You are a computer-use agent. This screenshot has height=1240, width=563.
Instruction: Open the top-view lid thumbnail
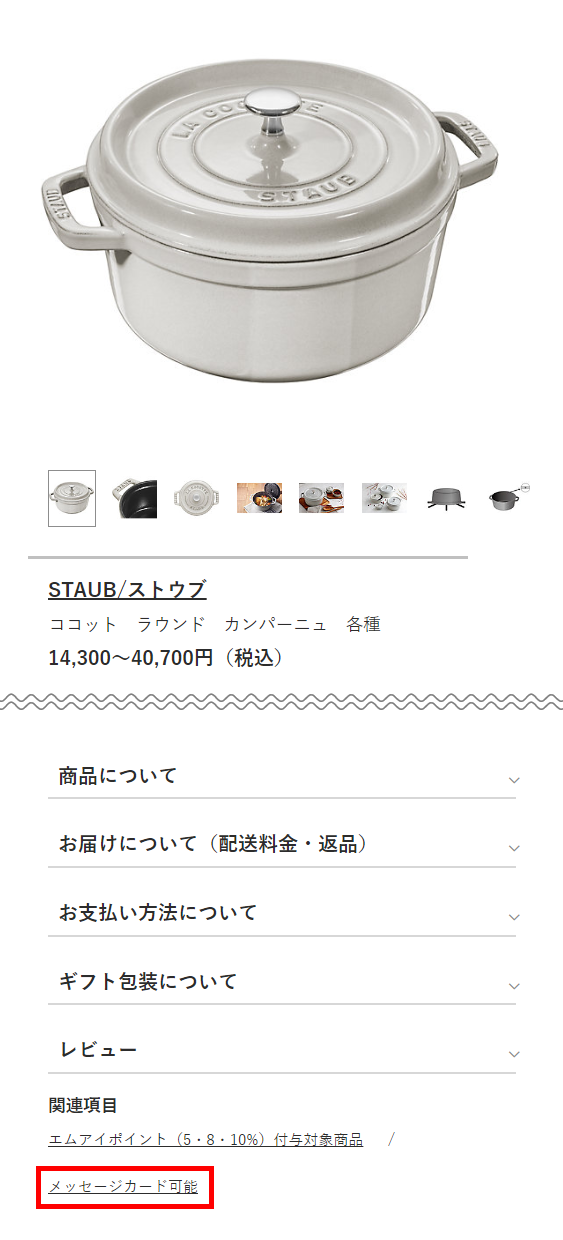pos(197,498)
